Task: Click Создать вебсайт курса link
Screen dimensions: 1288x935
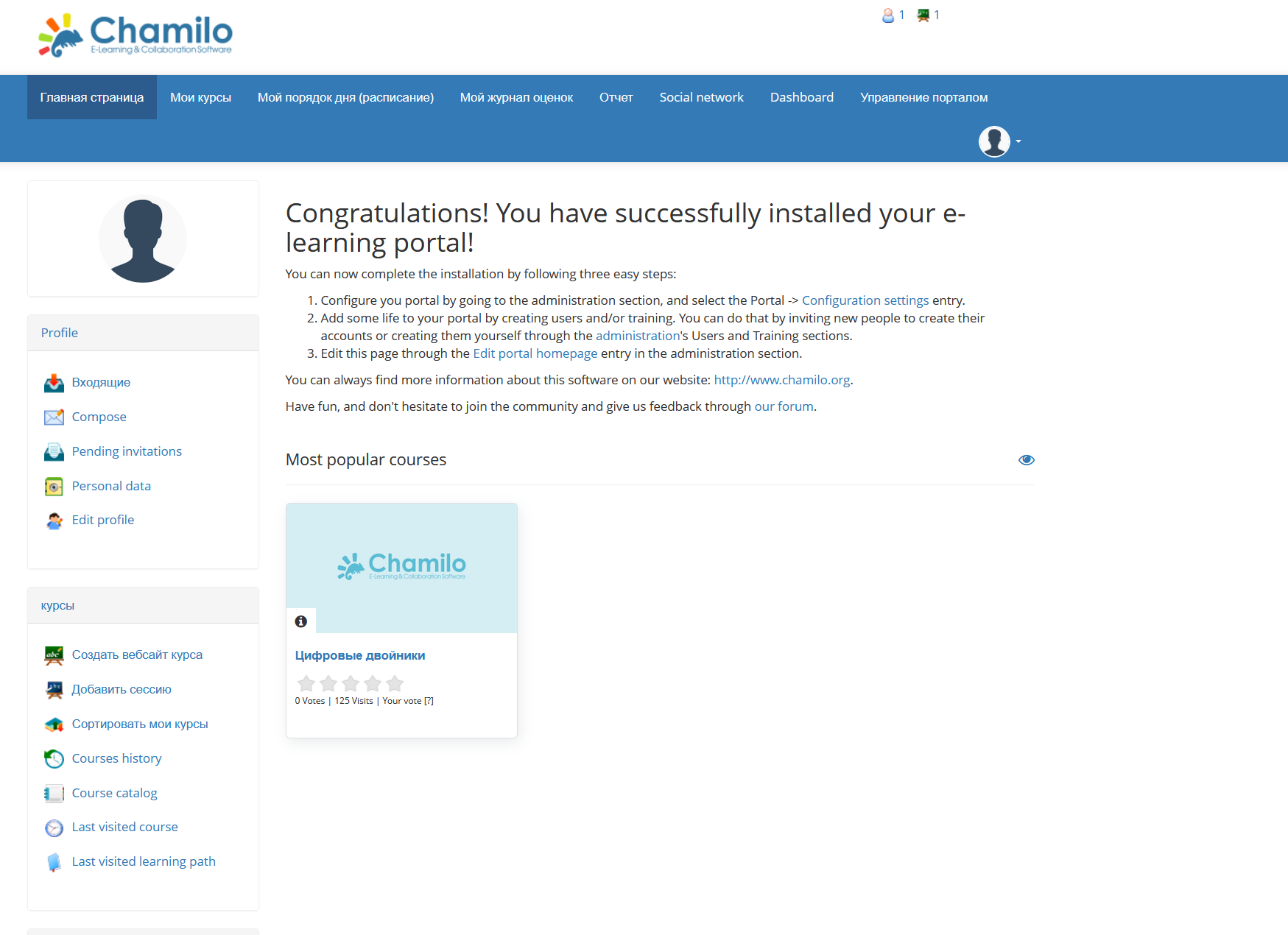Action: 137,654
